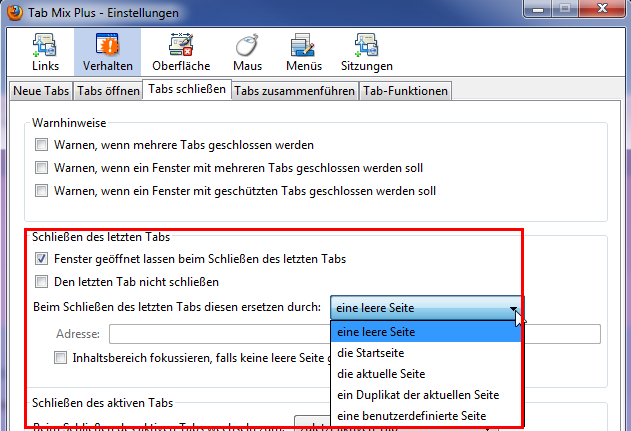Close the Tab Mix Plus settings window
Screen dimensions: 631x431
coord(602,8)
